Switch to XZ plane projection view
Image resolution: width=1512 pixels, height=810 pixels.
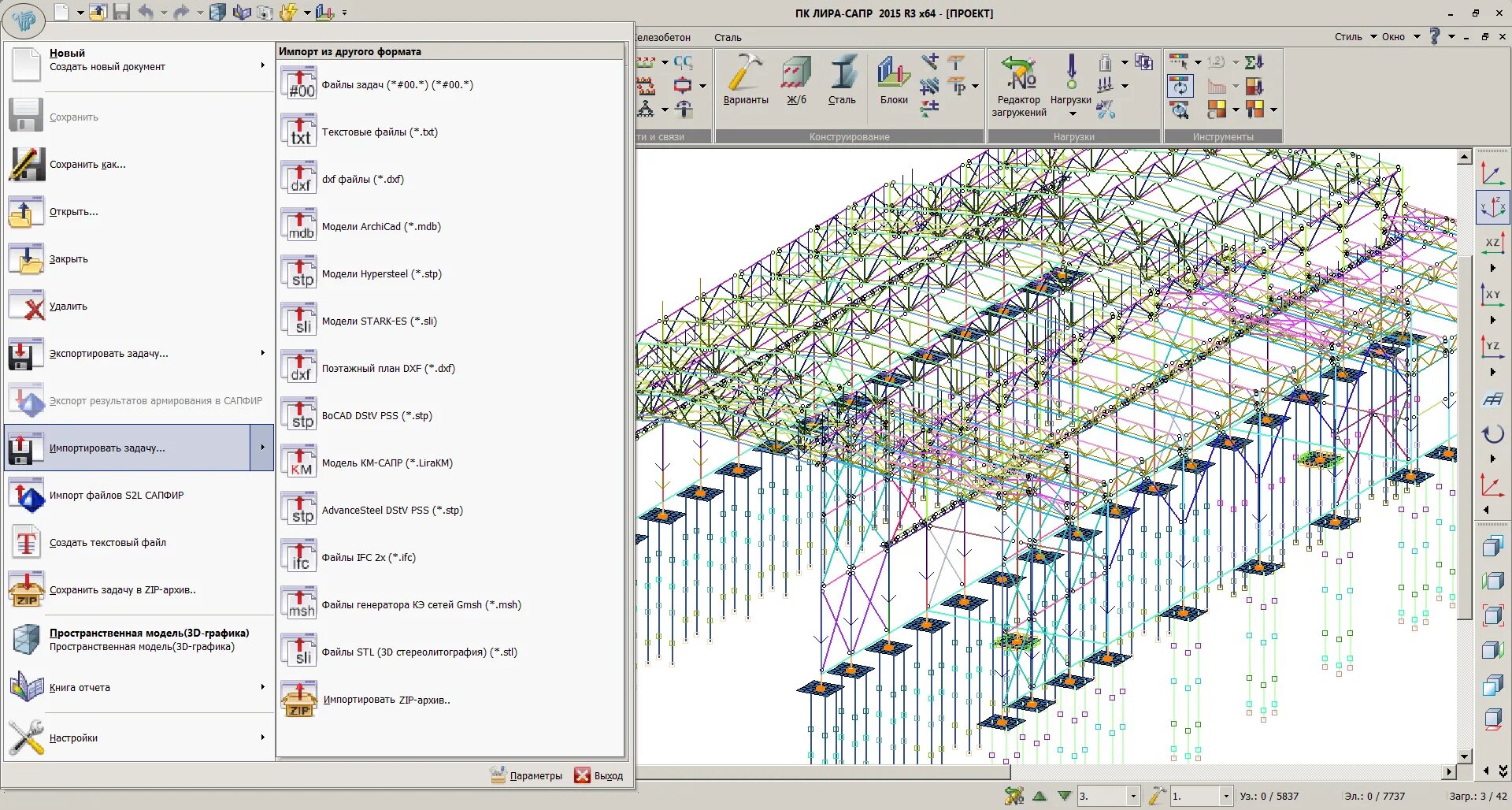click(x=1492, y=243)
